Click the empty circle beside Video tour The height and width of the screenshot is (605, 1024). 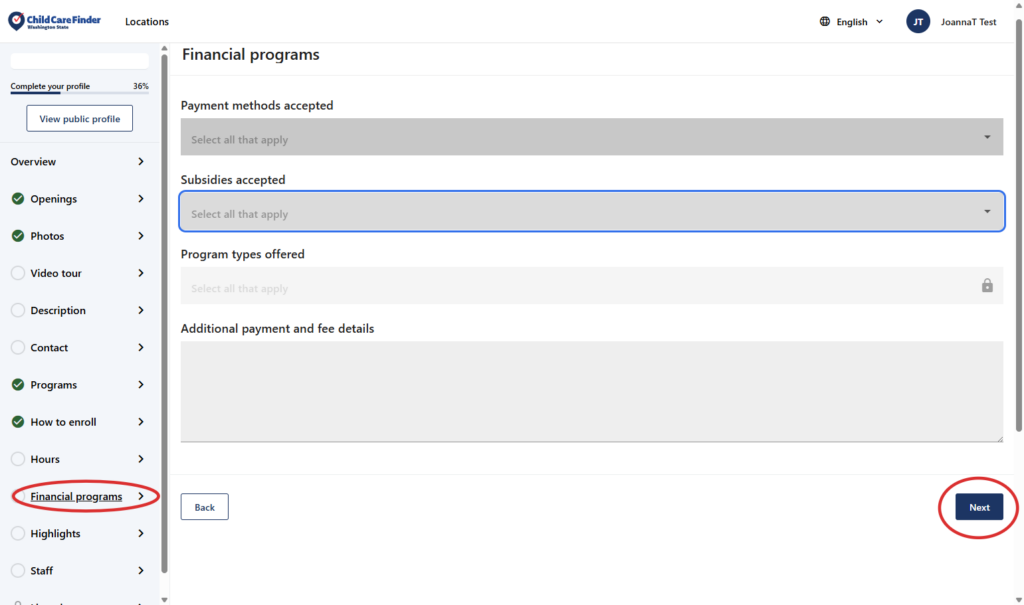coord(18,273)
